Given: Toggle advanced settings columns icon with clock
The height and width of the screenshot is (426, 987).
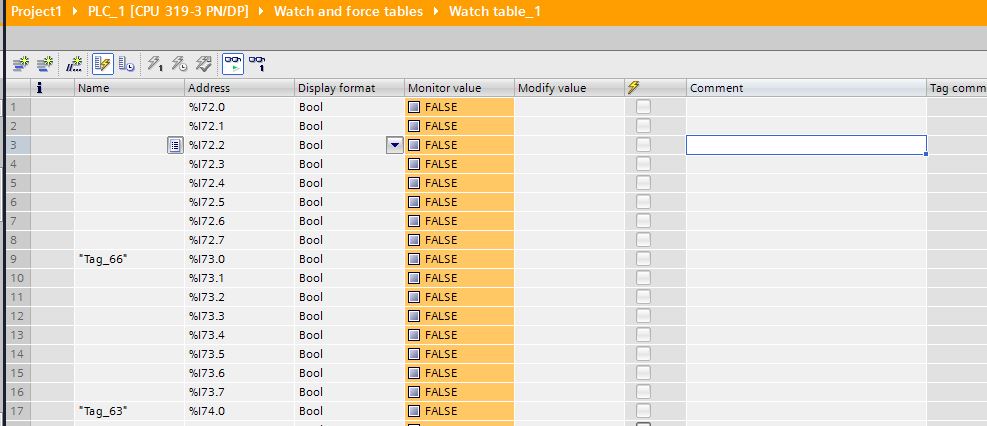Looking at the screenshot, I should click(x=126, y=64).
